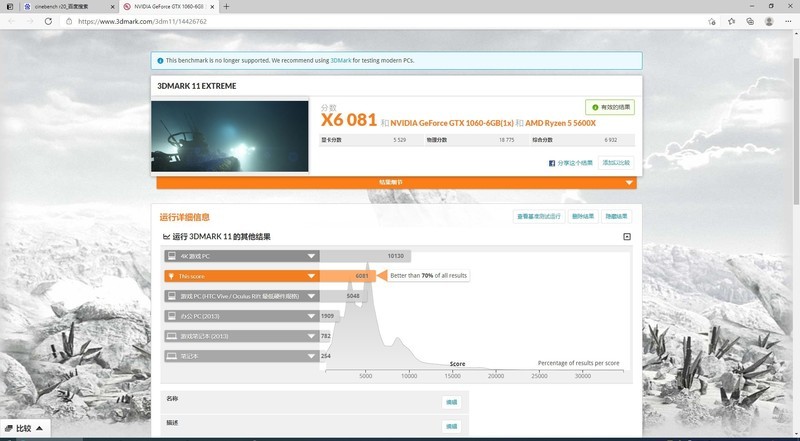Click the 5048 score bar
Viewport: 800px width, 441px height.
(343, 296)
